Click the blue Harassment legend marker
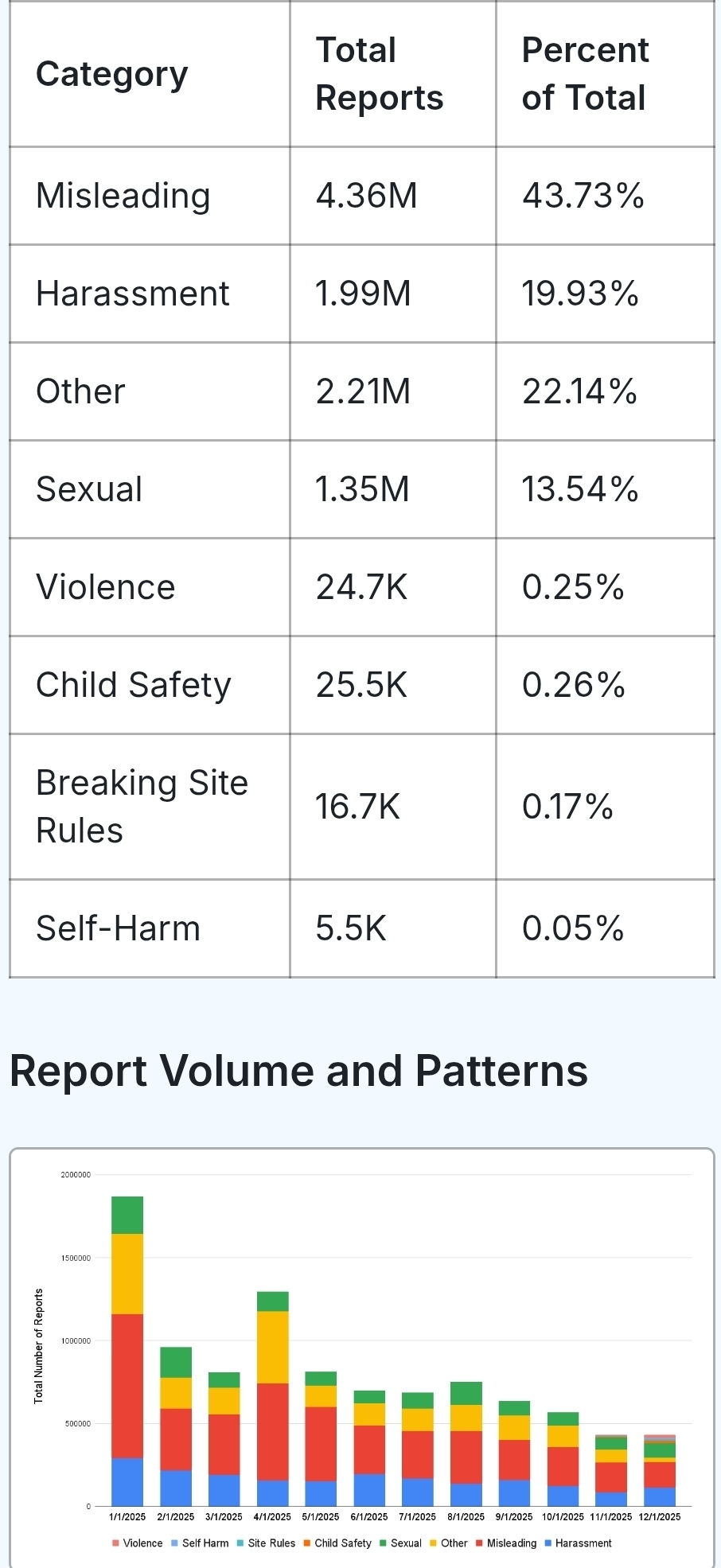The image size is (721, 1568). (x=548, y=1543)
